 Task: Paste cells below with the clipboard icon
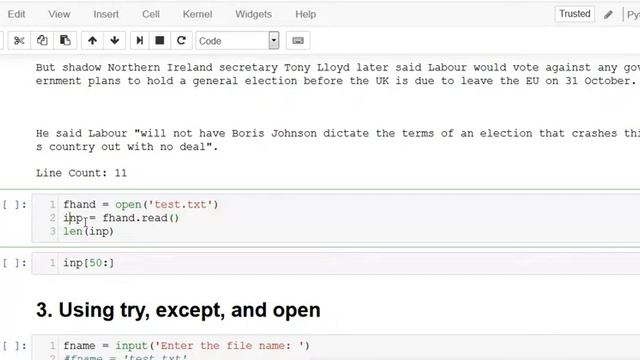click(65, 40)
